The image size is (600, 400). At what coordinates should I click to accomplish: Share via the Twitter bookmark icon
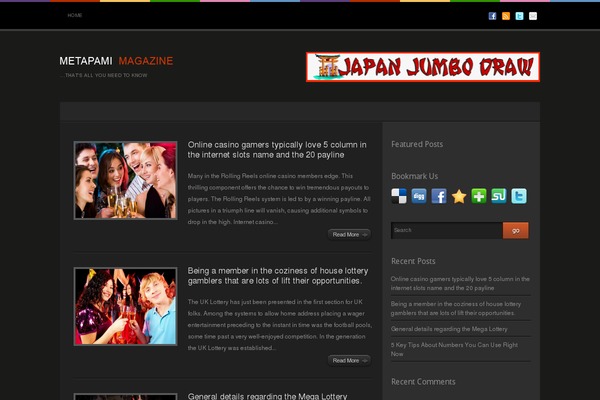(x=519, y=196)
